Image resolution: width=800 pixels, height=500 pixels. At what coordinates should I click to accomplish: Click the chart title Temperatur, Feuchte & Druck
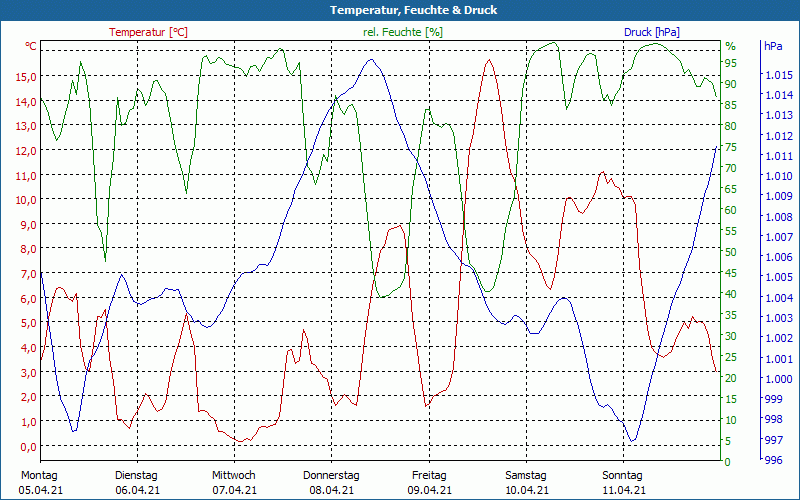click(400, 10)
